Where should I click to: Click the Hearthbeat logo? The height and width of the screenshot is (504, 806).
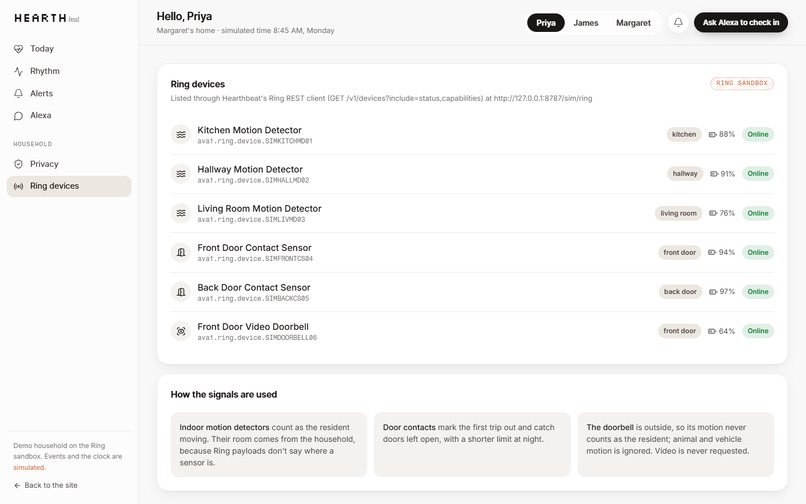click(x=47, y=19)
